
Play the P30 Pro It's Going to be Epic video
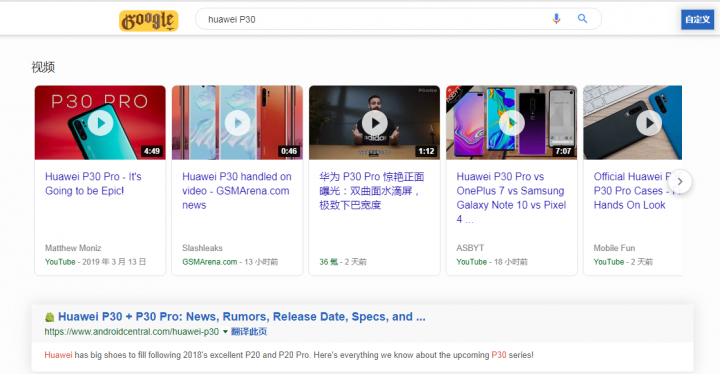tap(100, 123)
